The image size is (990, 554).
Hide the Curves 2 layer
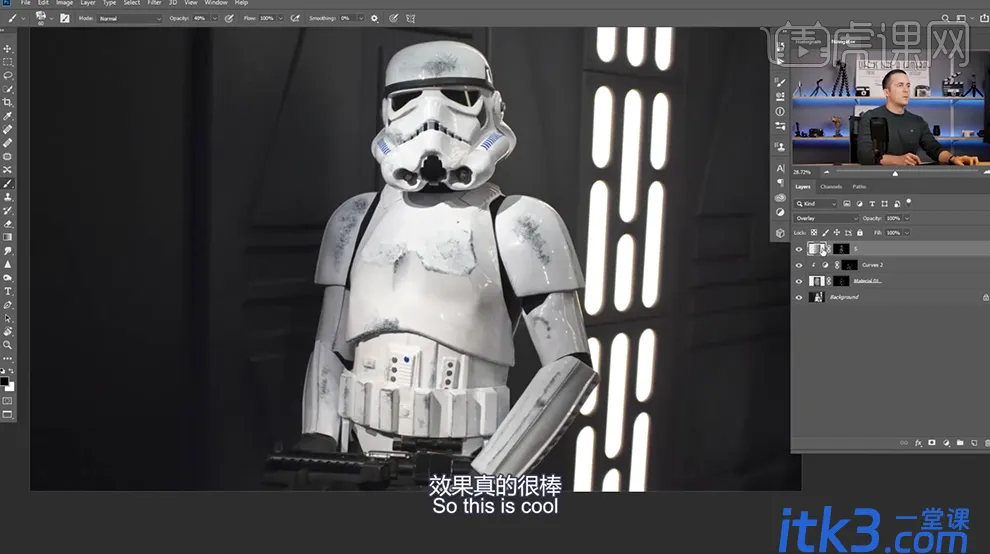pyautogui.click(x=799, y=265)
